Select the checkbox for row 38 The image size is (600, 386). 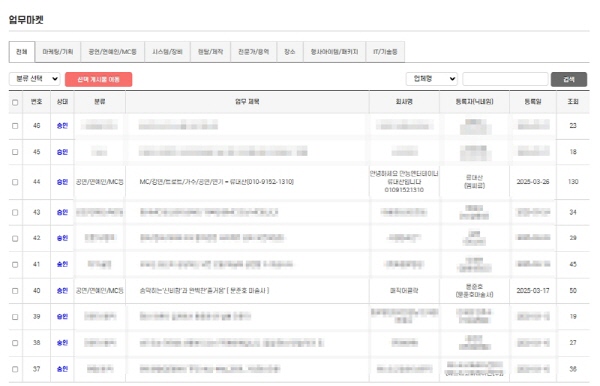15,343
